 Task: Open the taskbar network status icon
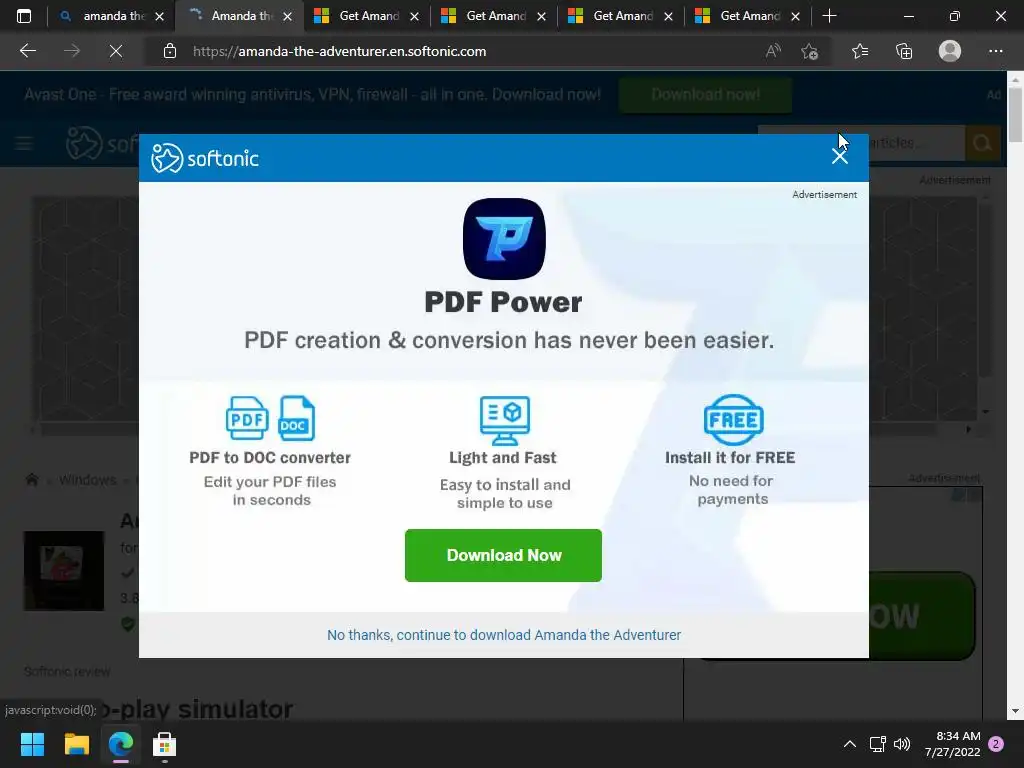point(878,744)
